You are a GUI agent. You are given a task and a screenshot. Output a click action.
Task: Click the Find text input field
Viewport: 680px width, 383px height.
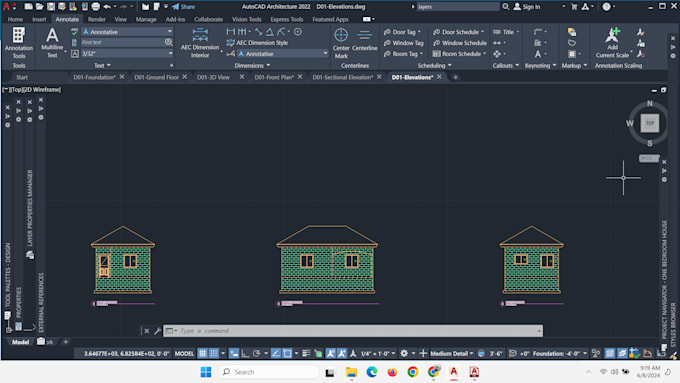pyautogui.click(x=123, y=43)
